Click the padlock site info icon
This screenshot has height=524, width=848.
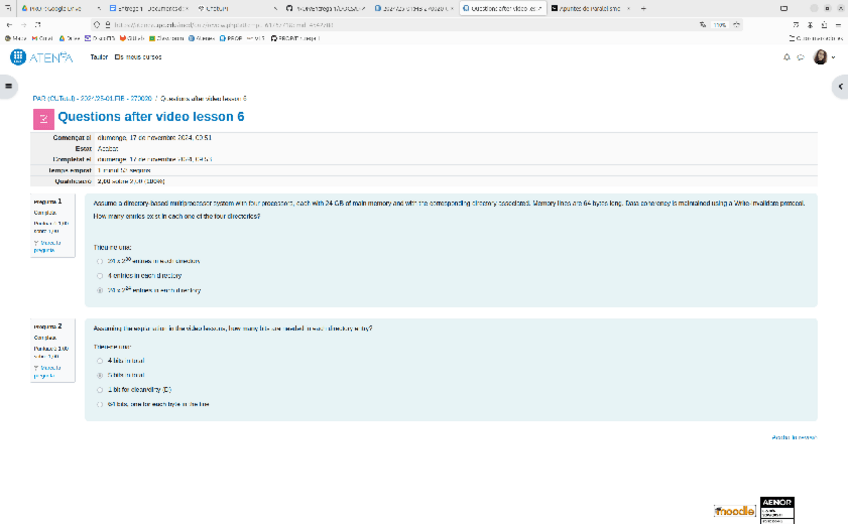pyautogui.click(x=108, y=25)
